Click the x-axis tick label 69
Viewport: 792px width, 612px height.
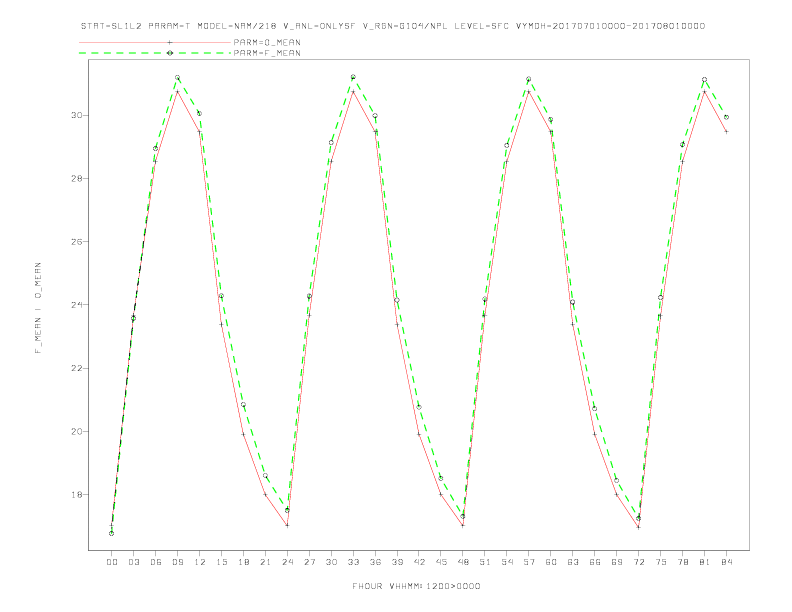coord(617,562)
